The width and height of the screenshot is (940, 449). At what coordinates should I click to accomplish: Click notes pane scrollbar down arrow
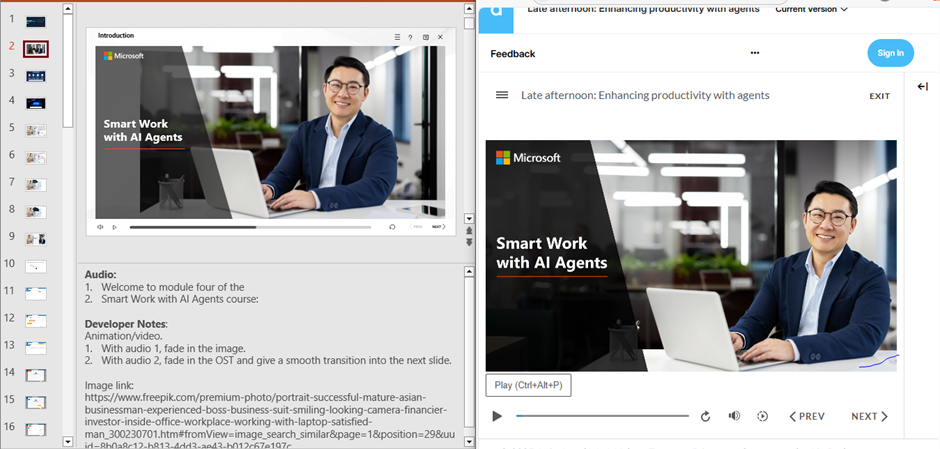[469, 442]
